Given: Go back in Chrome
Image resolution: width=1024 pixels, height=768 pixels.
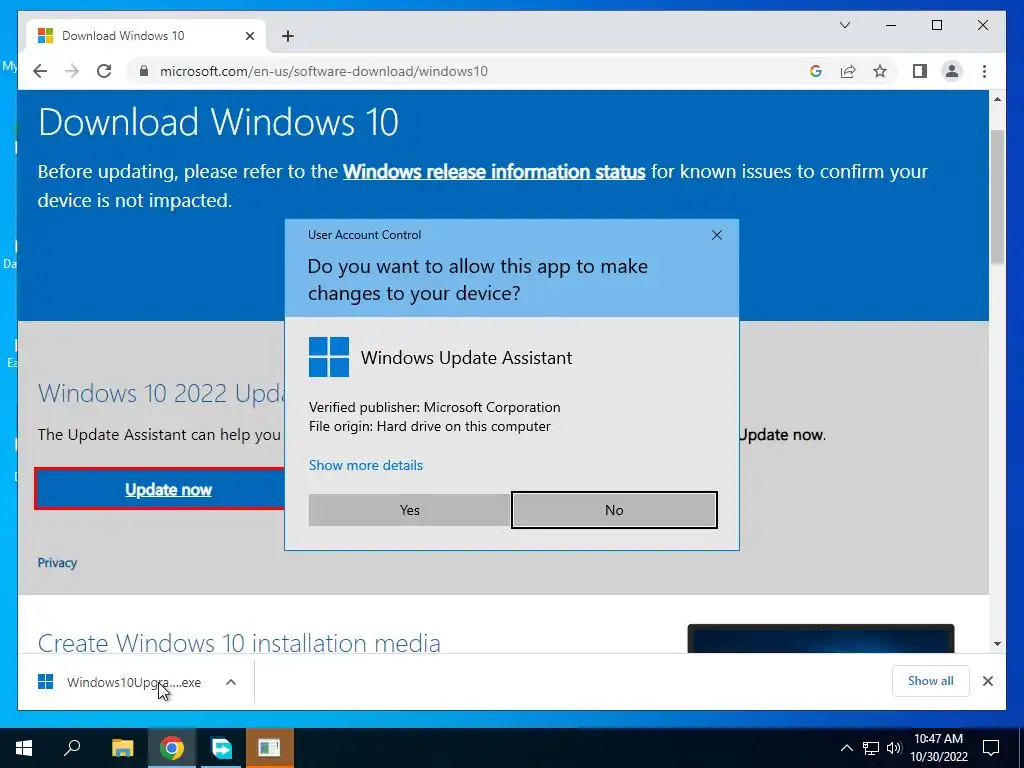Looking at the screenshot, I should [40, 71].
